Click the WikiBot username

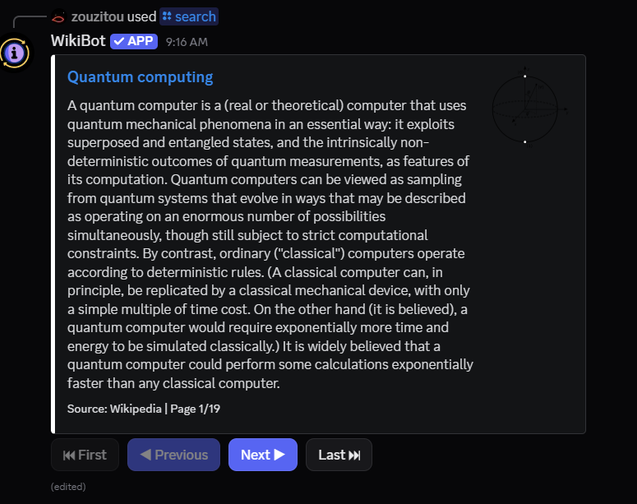click(78, 41)
